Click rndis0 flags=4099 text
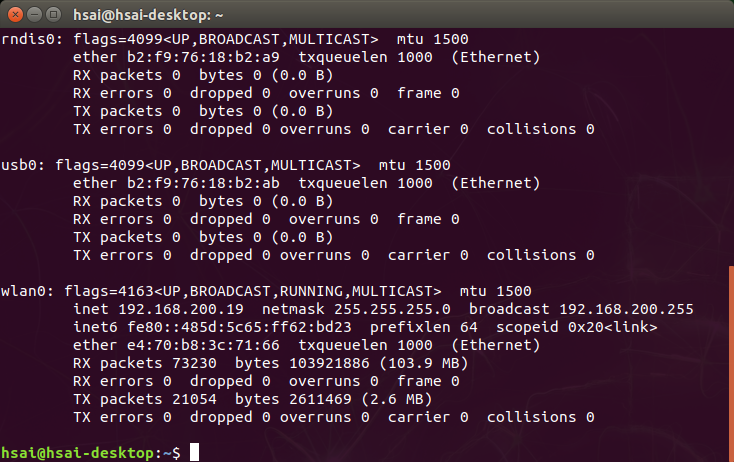 (117, 39)
